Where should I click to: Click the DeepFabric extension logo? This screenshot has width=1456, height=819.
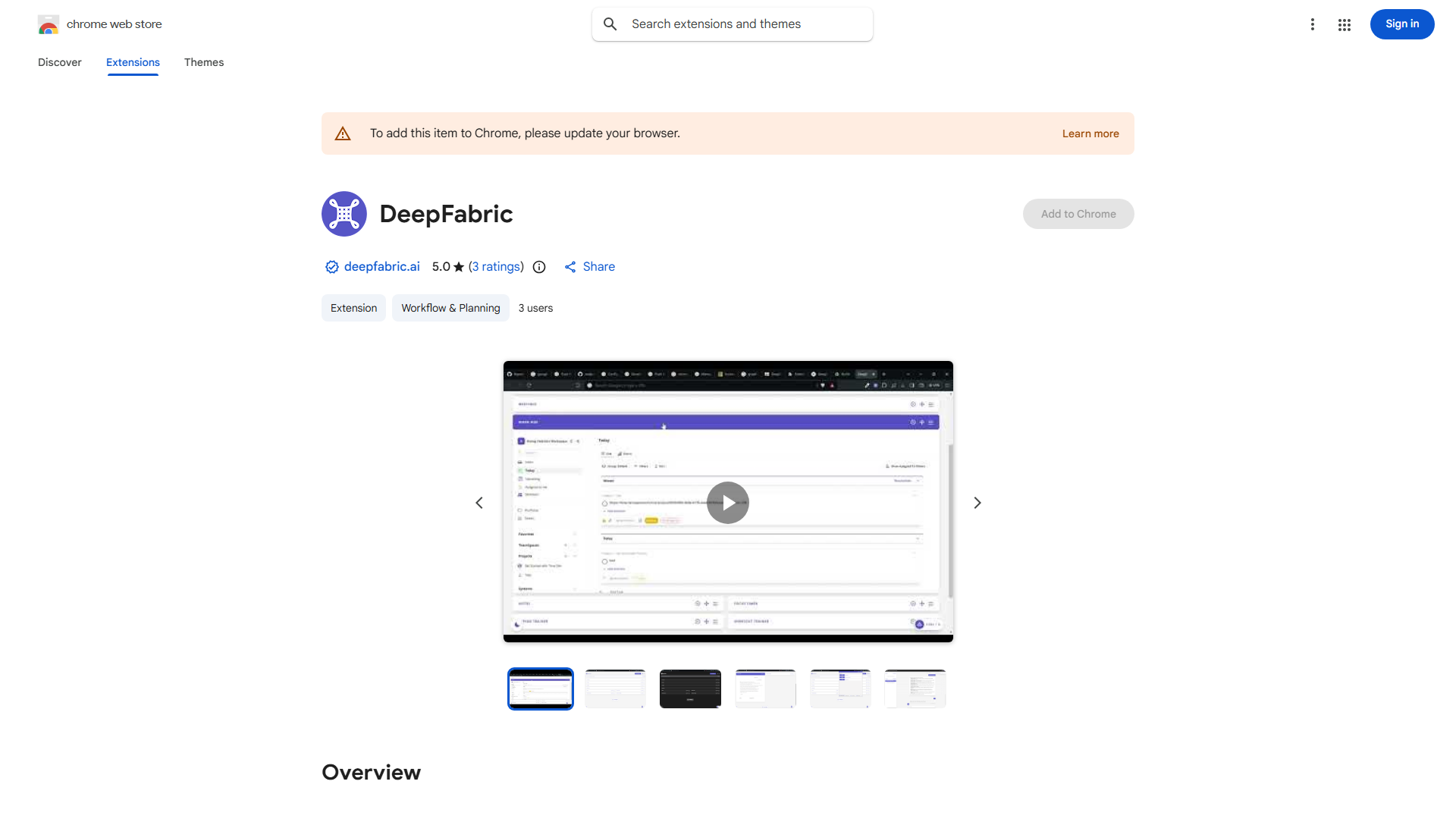(x=344, y=214)
